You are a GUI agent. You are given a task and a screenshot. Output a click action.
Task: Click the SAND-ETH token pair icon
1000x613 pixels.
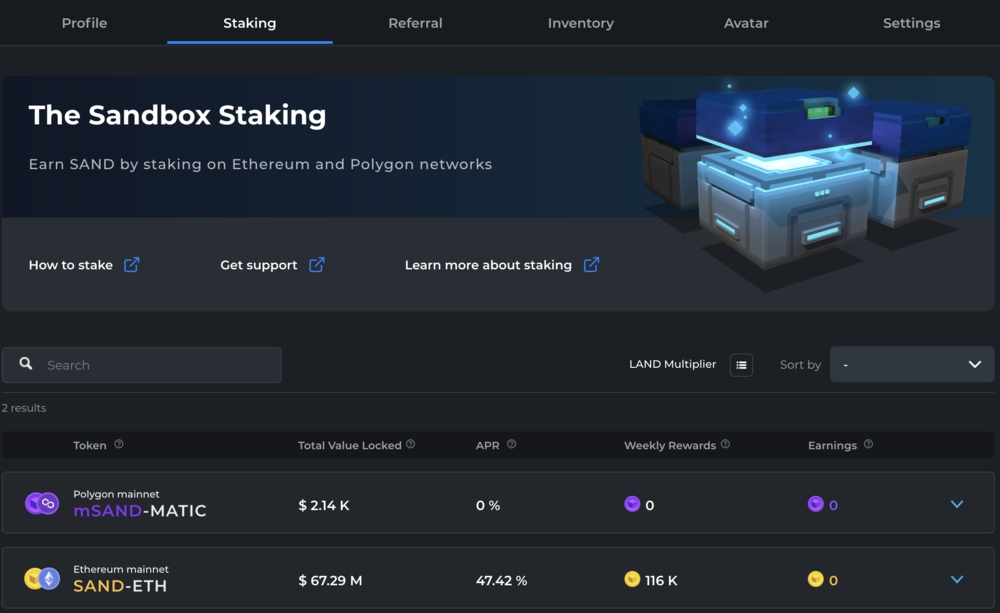tap(42, 579)
